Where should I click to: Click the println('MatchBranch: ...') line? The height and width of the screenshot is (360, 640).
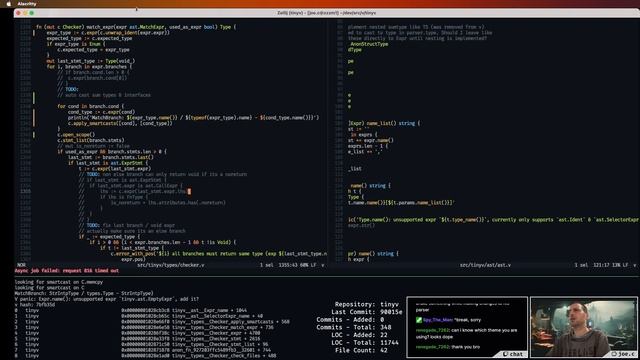(193, 118)
